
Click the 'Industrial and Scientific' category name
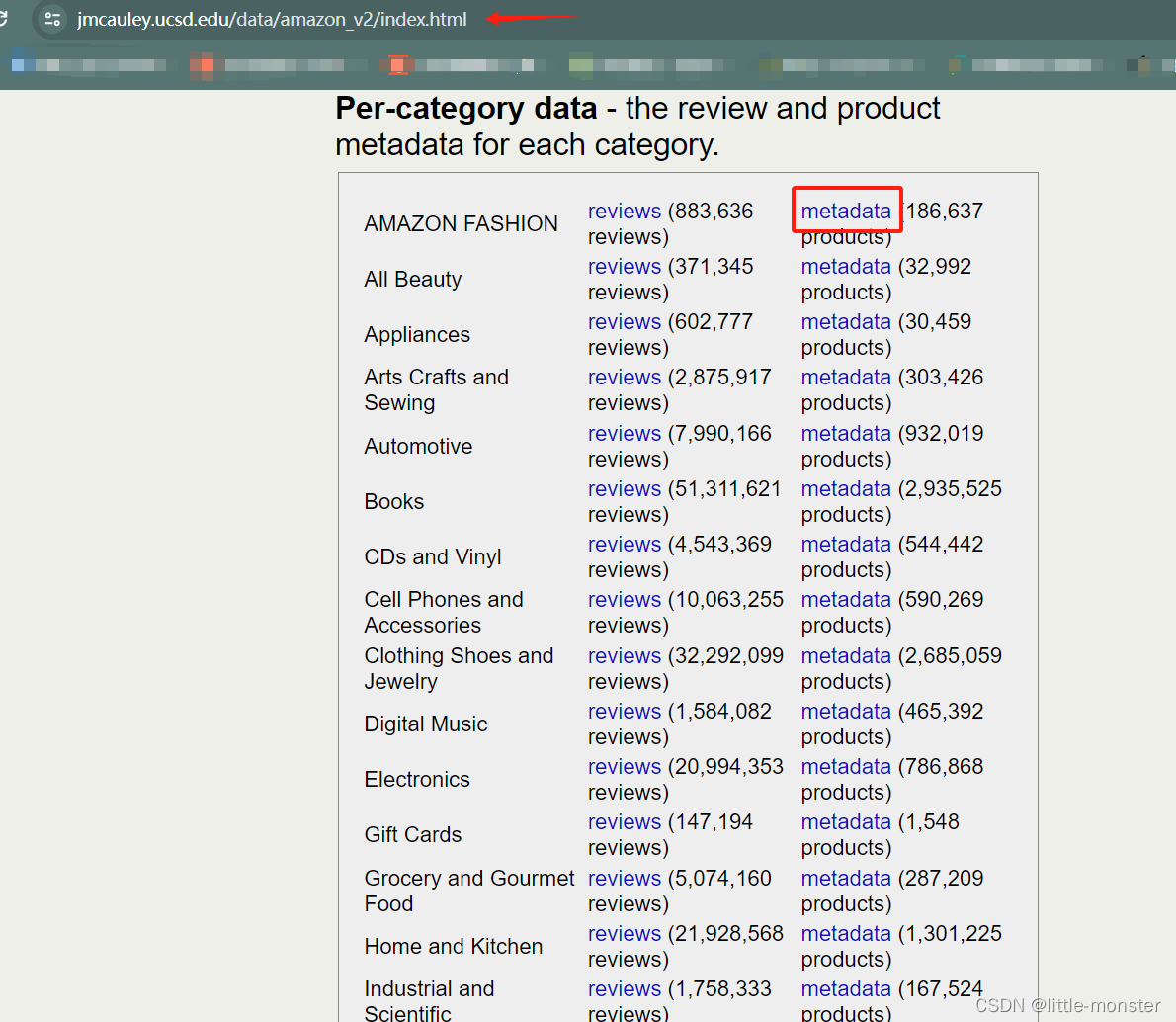tap(429, 1002)
